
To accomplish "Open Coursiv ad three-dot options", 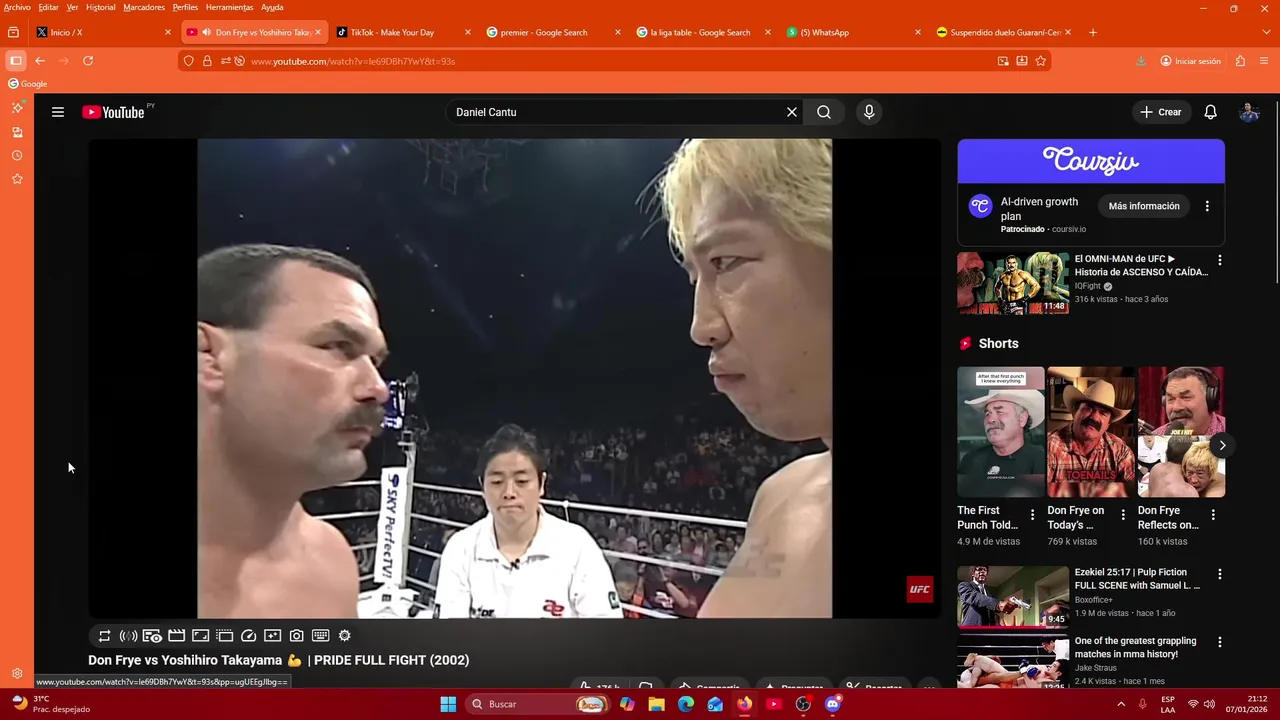I will click(x=1207, y=206).
